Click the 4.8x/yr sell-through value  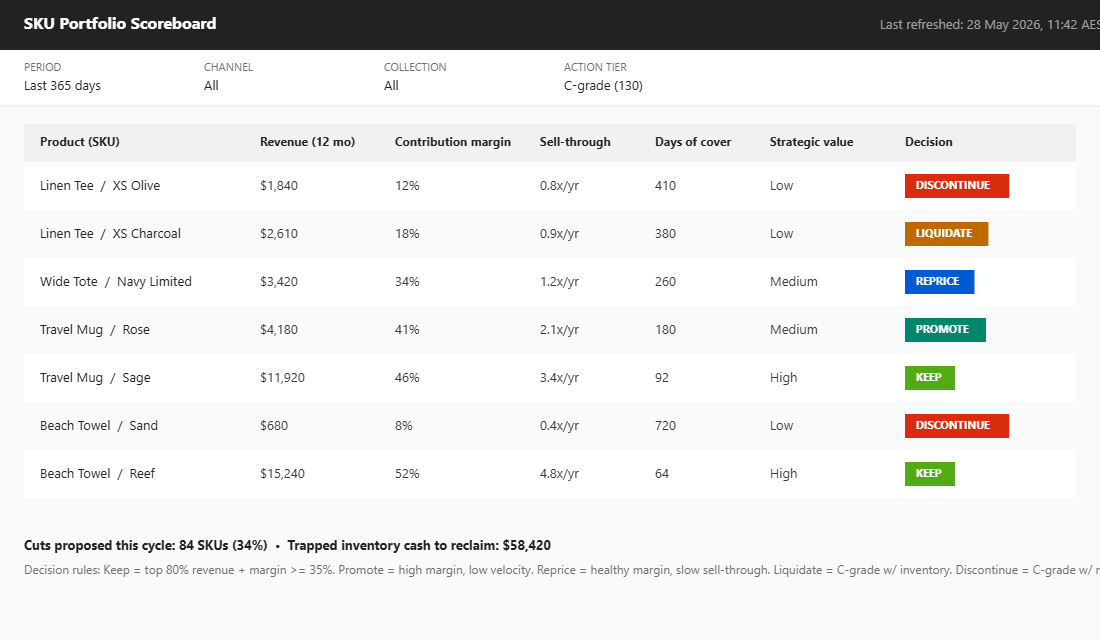[559, 474]
